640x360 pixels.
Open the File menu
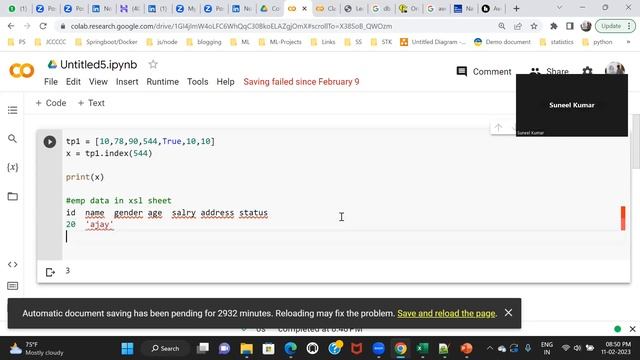click(51, 82)
